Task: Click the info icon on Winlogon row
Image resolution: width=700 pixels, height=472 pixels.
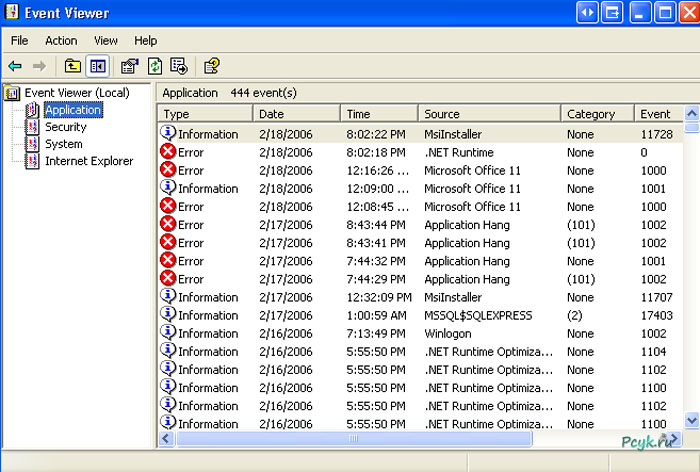Action: (168, 332)
